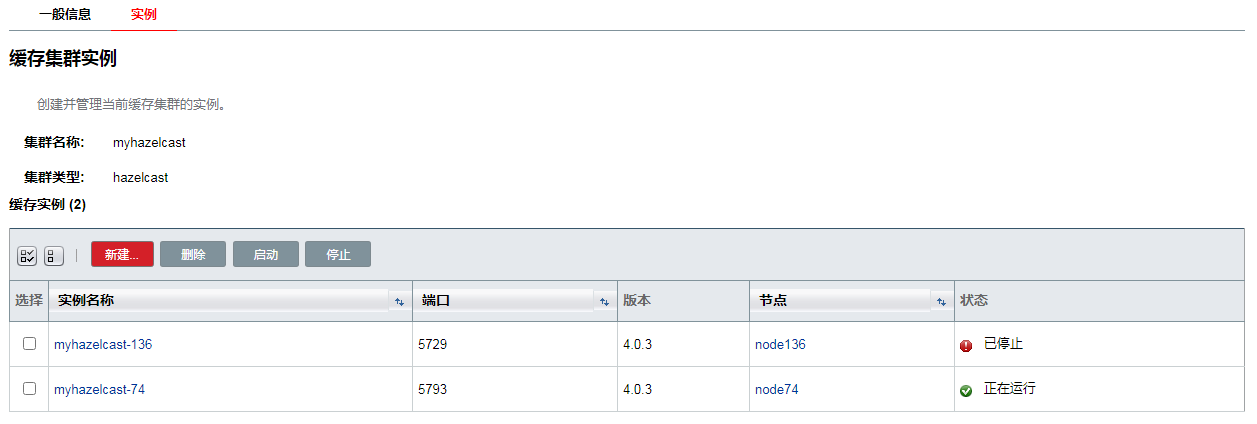This screenshot has width=1257, height=424.
Task: Open the myhazelcast-74 instance link
Action: coord(99,389)
